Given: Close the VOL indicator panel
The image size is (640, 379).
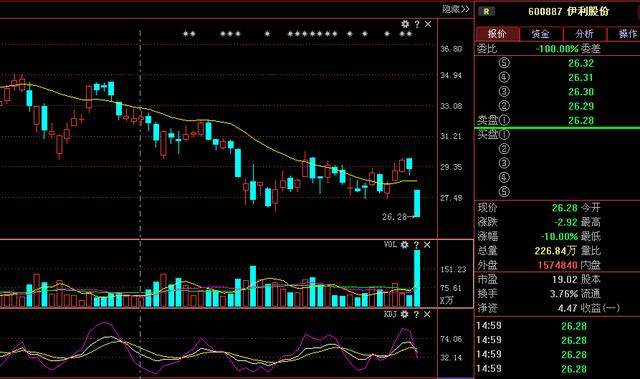Looking at the screenshot, I should [x=427, y=245].
